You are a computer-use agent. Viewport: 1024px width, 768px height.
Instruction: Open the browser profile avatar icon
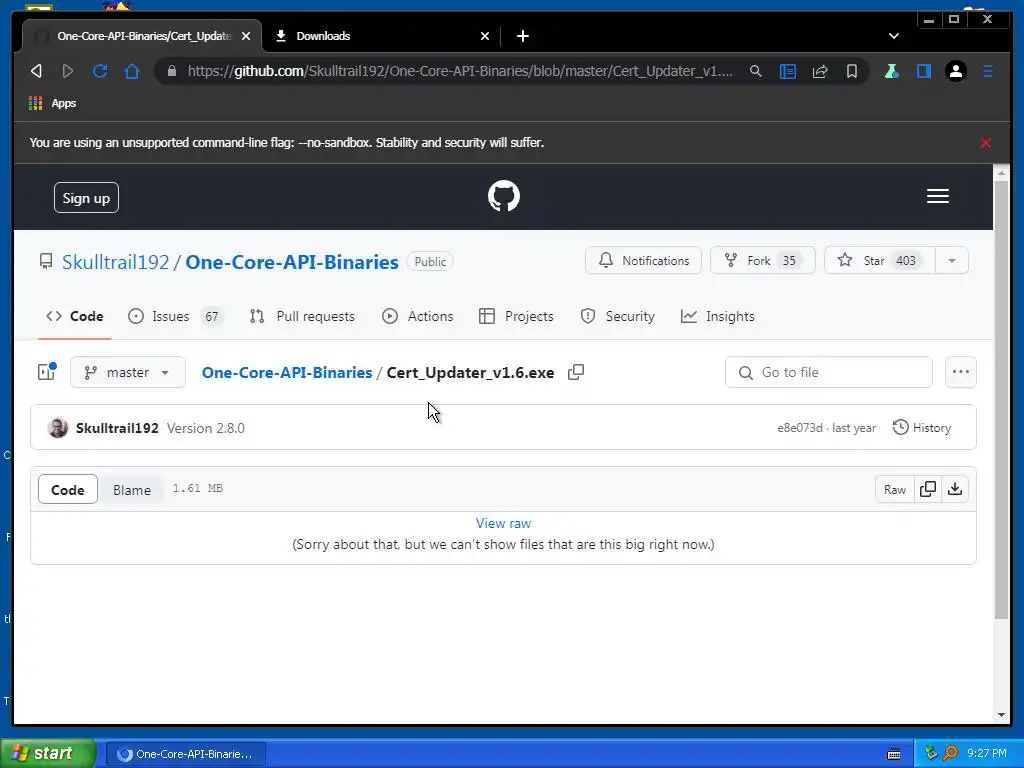coord(956,71)
